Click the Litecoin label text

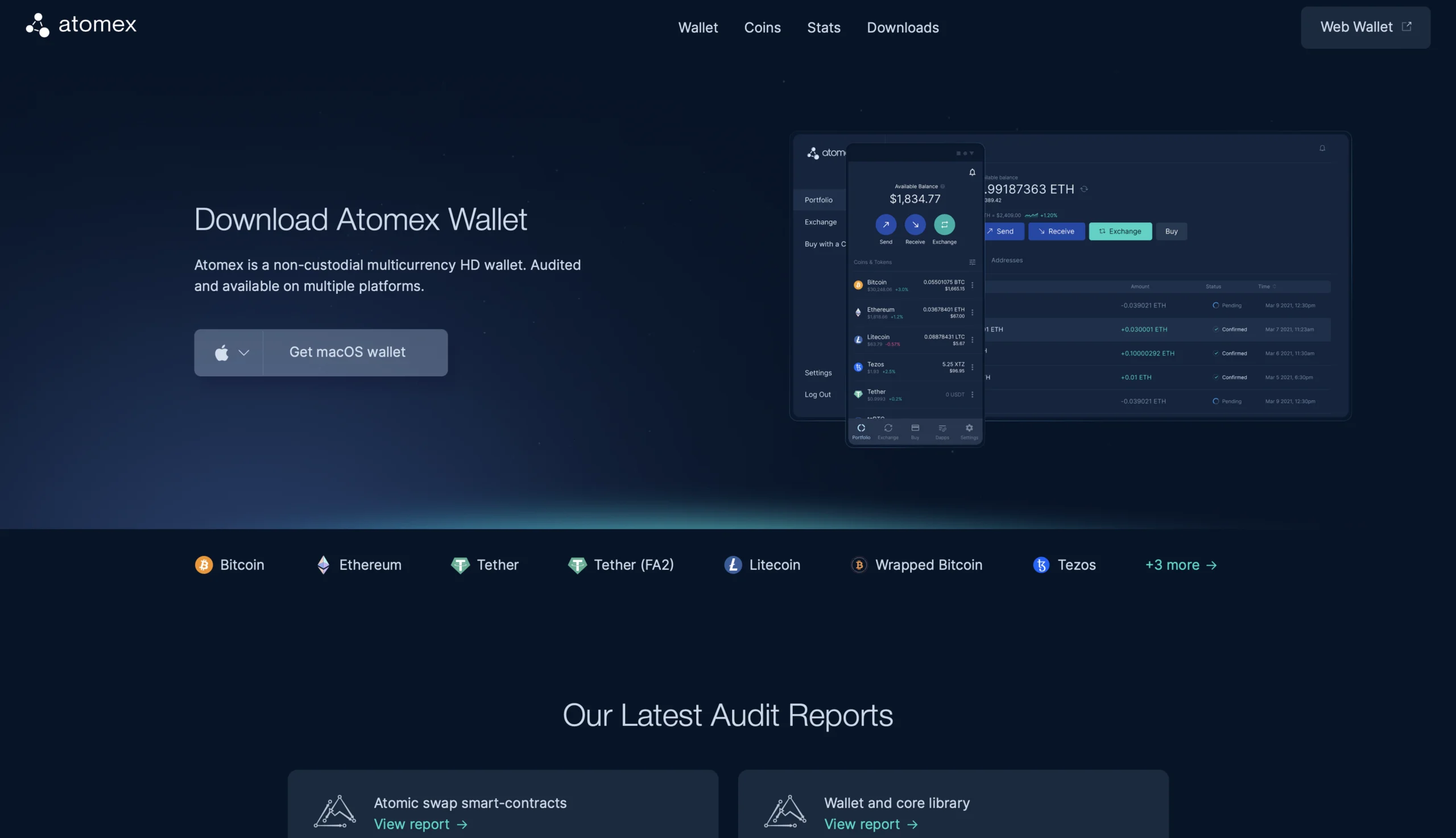[x=774, y=565]
